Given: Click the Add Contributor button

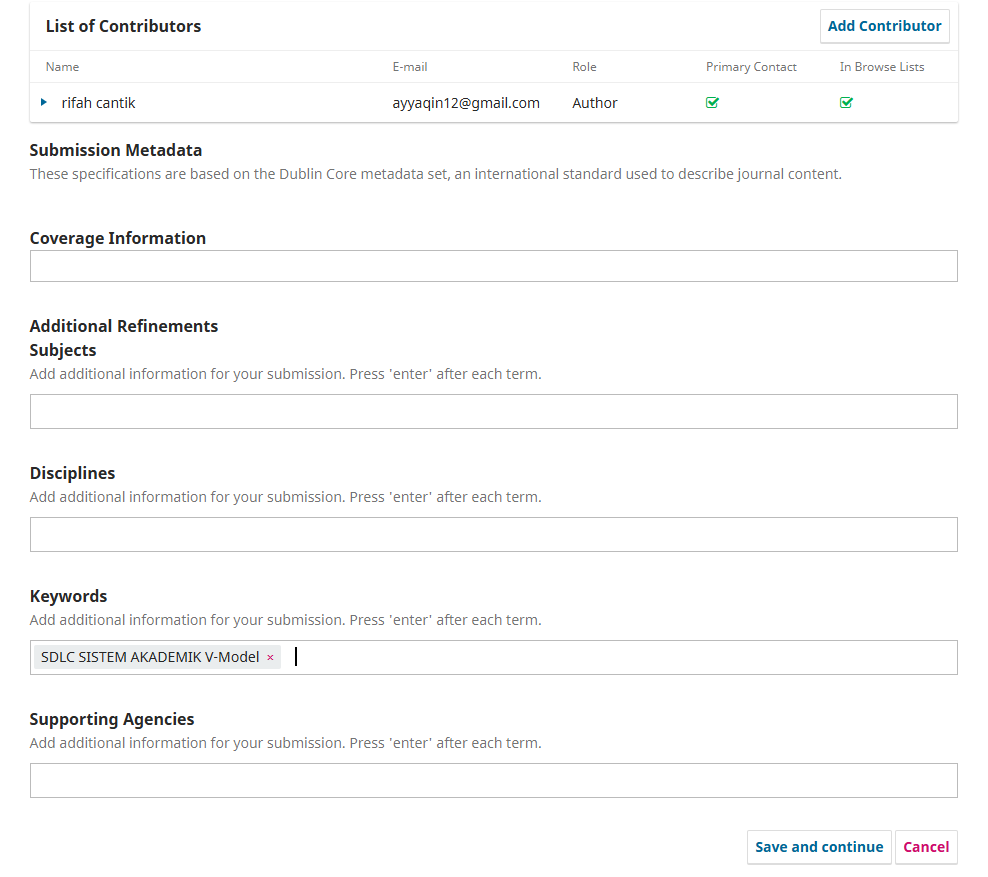Looking at the screenshot, I should 884,26.
